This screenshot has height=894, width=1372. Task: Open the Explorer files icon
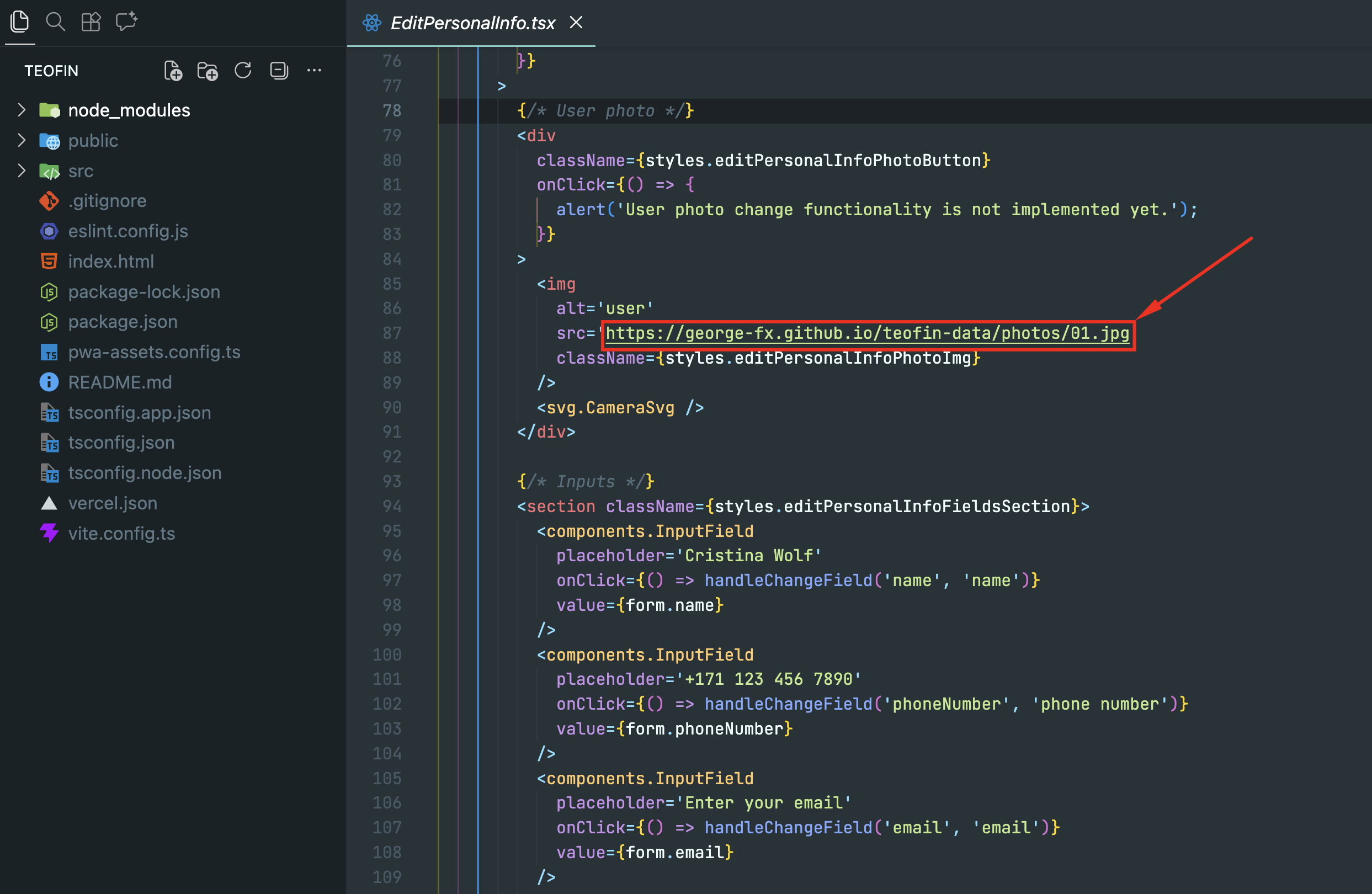point(20,22)
